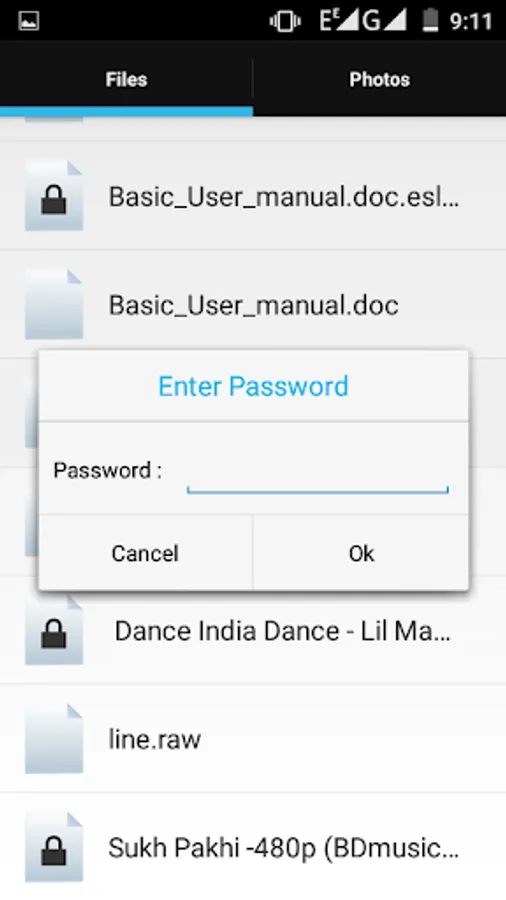Tap the 9:11 clock in status bar

(471, 21)
